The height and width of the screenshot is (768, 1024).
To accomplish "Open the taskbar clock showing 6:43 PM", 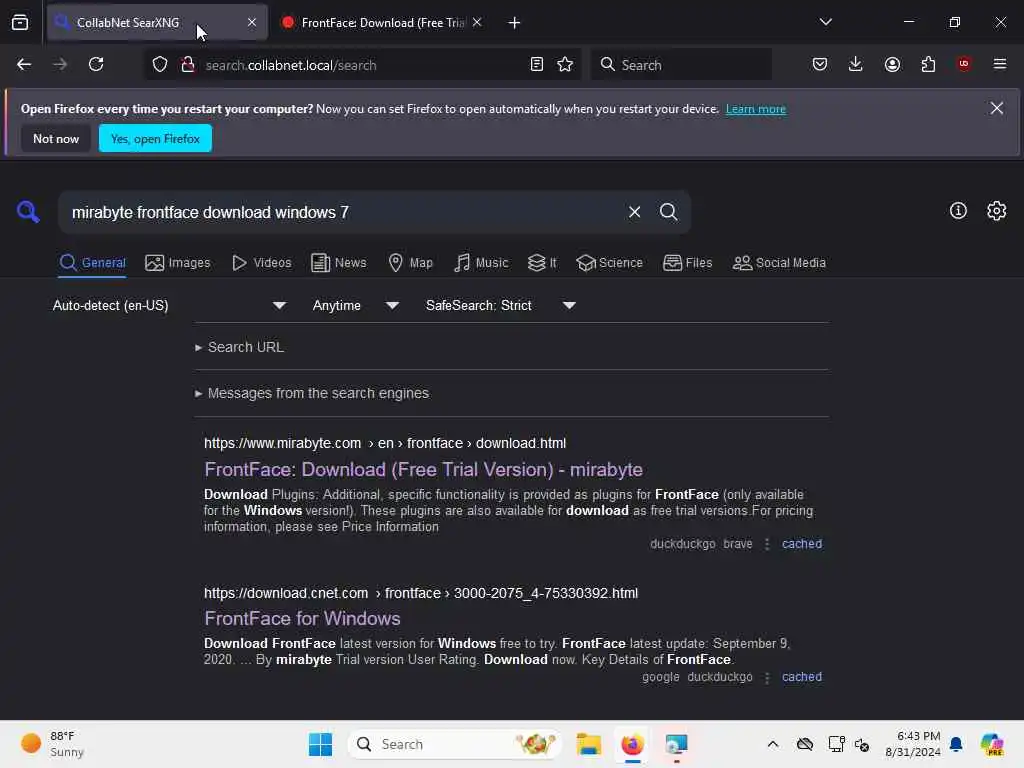I will (x=912, y=744).
